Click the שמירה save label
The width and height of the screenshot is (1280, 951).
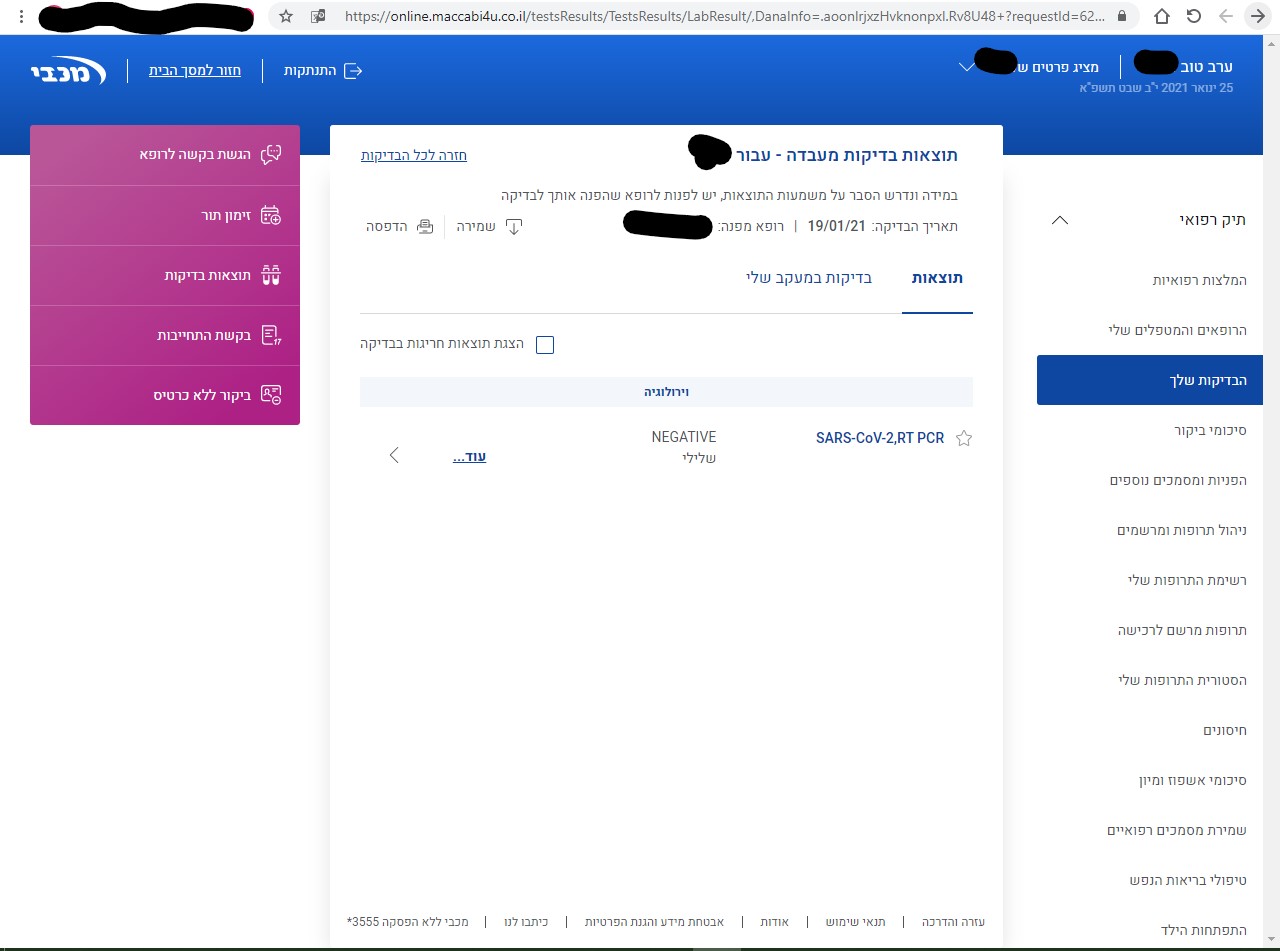(x=476, y=227)
